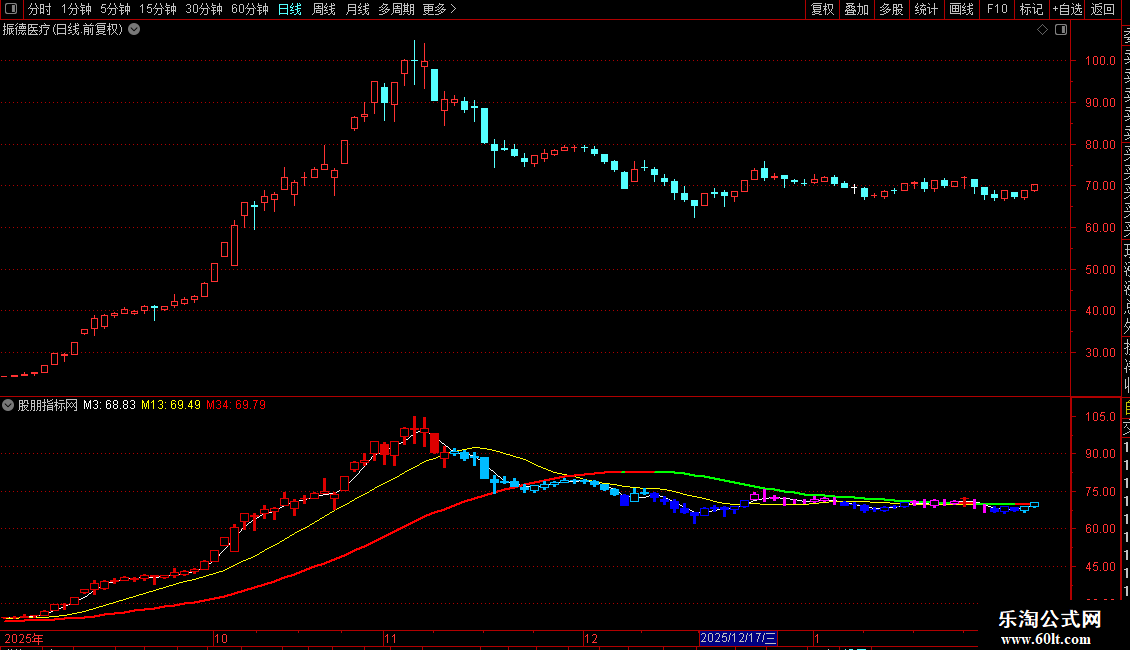1130x650 pixels.
Task: Toggle the side panel icon at top-left
Action: coord(11,9)
